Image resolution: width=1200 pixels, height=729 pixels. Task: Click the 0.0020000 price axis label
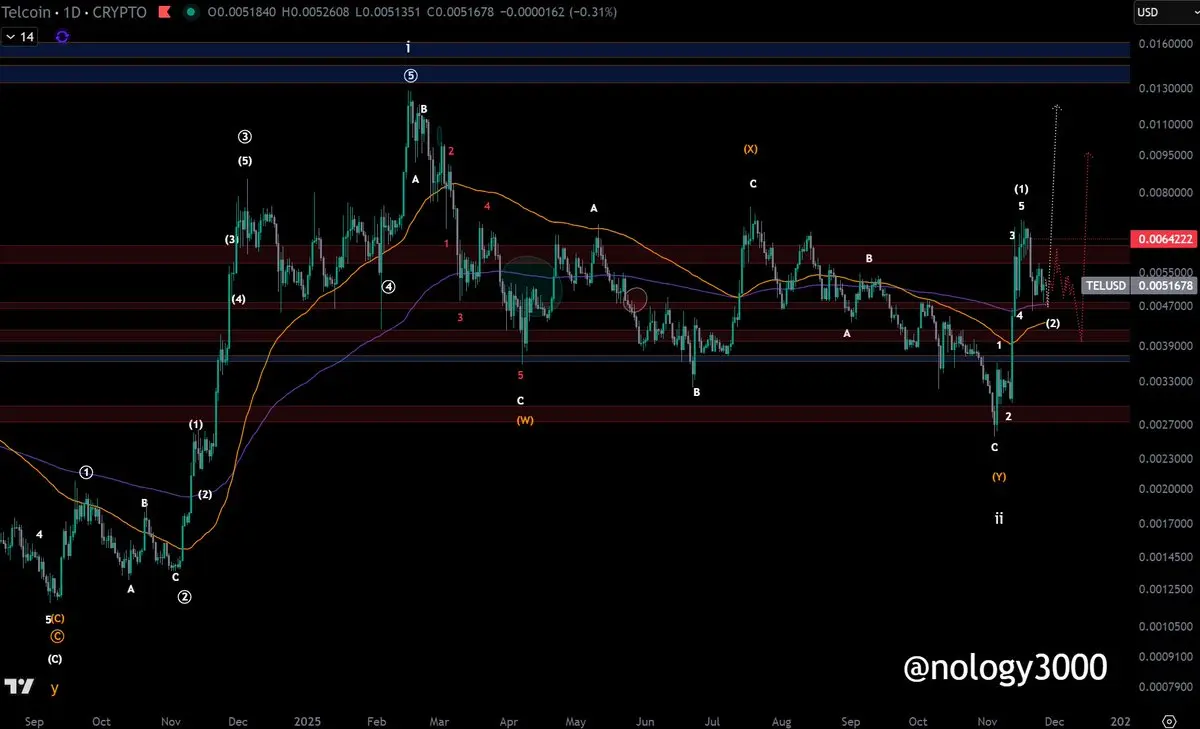[1164, 490]
